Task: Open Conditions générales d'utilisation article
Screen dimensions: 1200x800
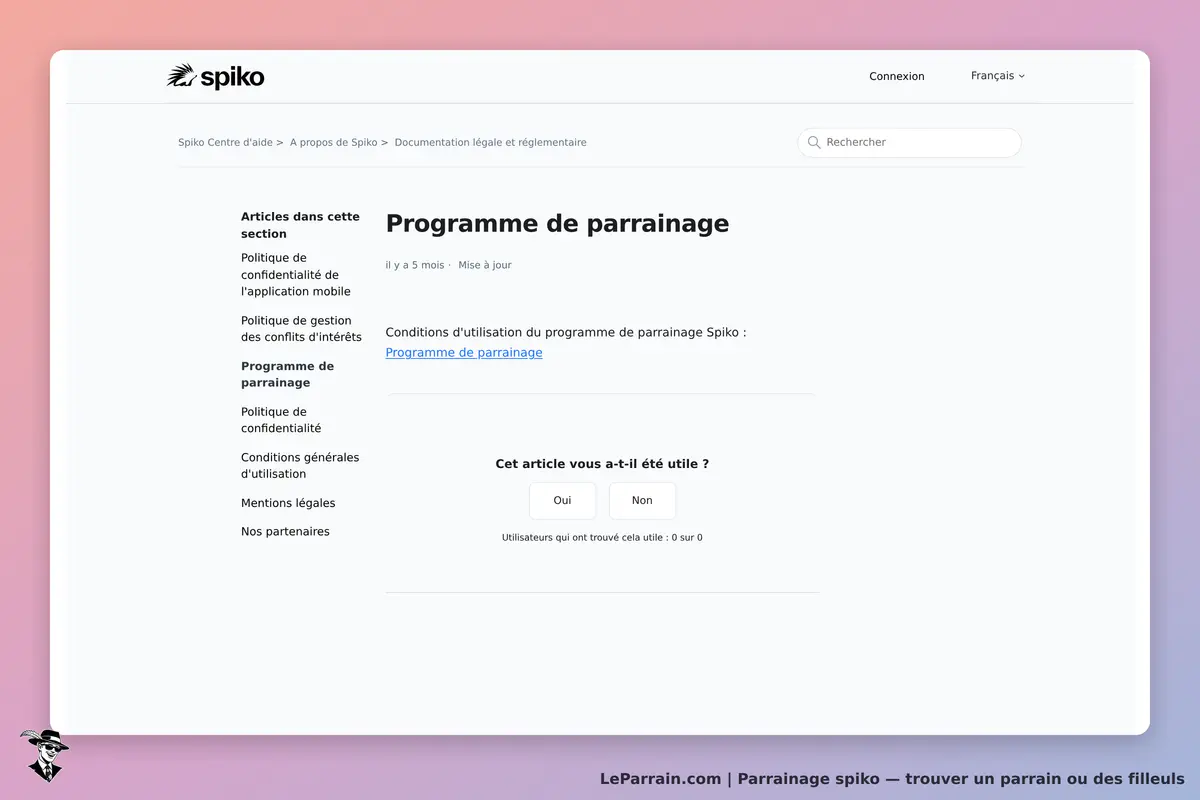Action: click(300, 465)
